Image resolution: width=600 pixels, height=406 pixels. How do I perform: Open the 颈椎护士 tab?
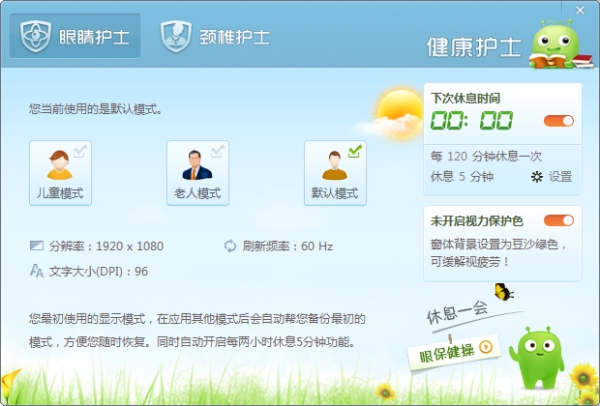click(215, 36)
